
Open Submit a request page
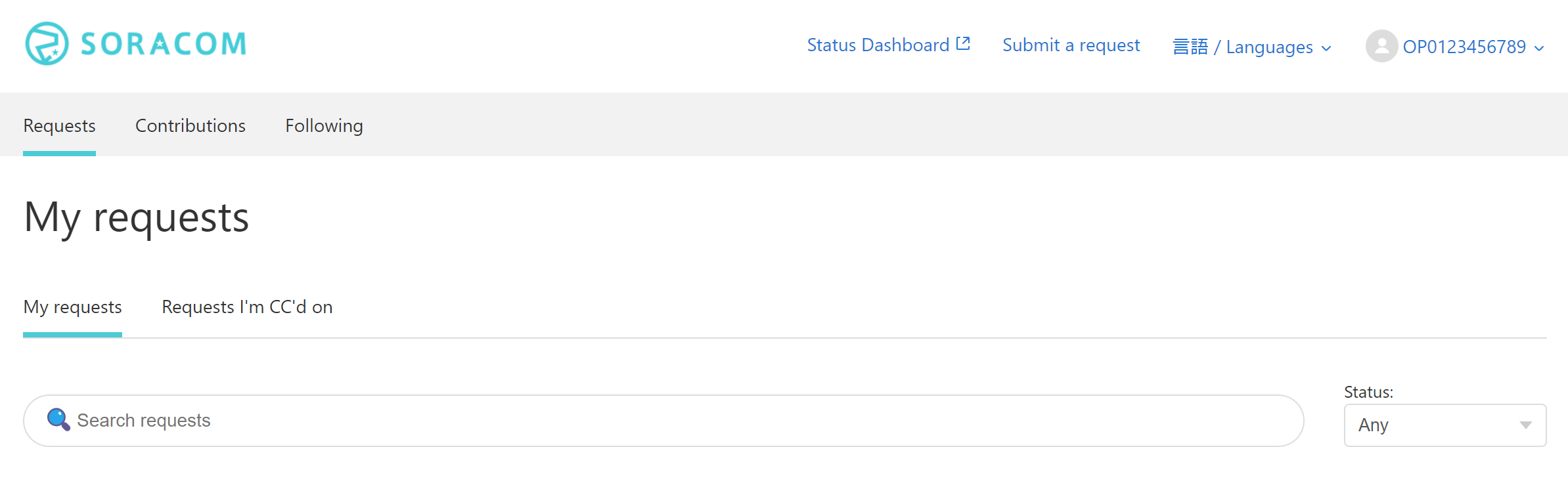pos(1071,45)
